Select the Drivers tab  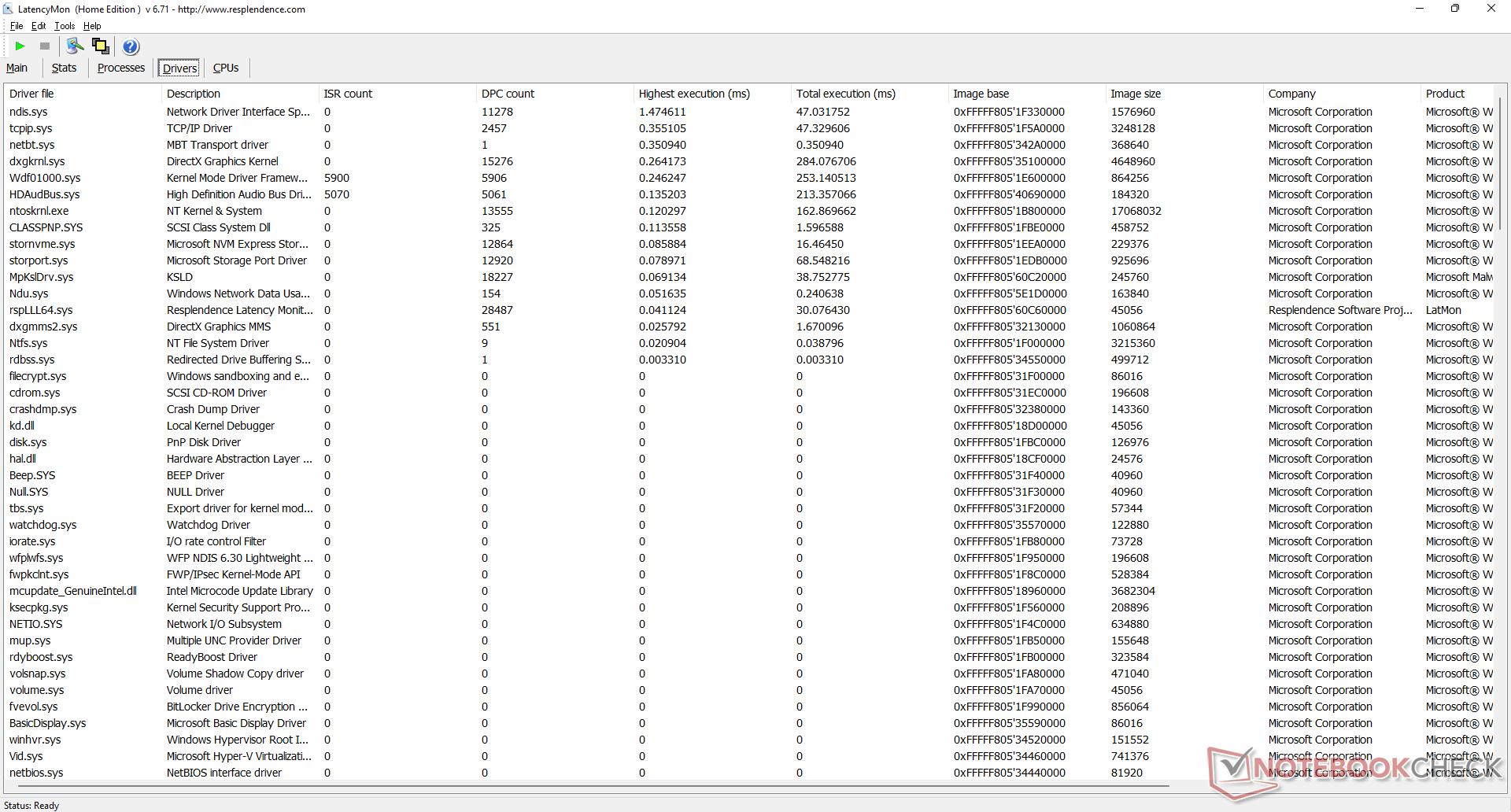pos(179,68)
